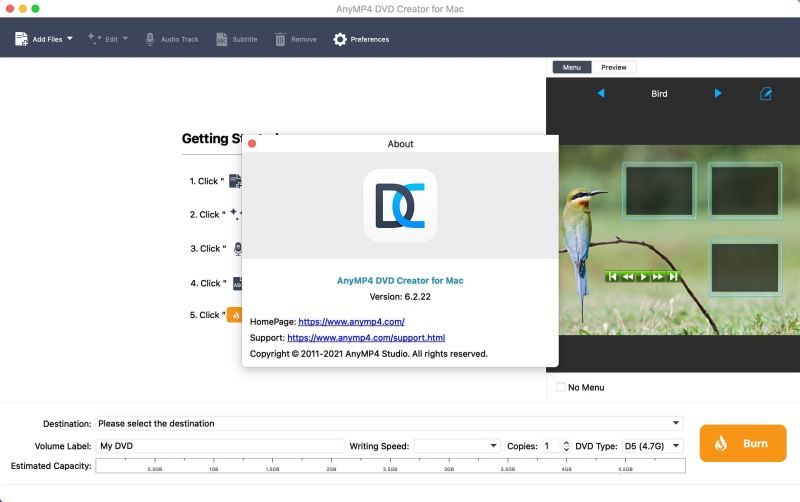Click the Edit icon in step 2
This screenshot has width=800, height=502.
pos(236,214)
